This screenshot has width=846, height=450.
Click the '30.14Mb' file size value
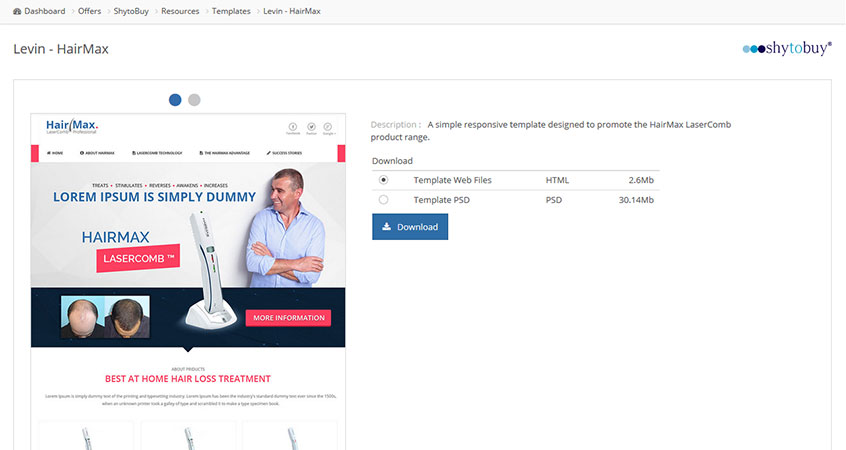[x=636, y=200]
